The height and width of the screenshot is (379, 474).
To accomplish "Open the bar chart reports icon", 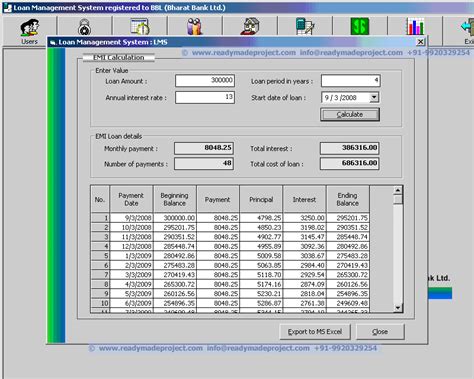I will tap(415, 27).
